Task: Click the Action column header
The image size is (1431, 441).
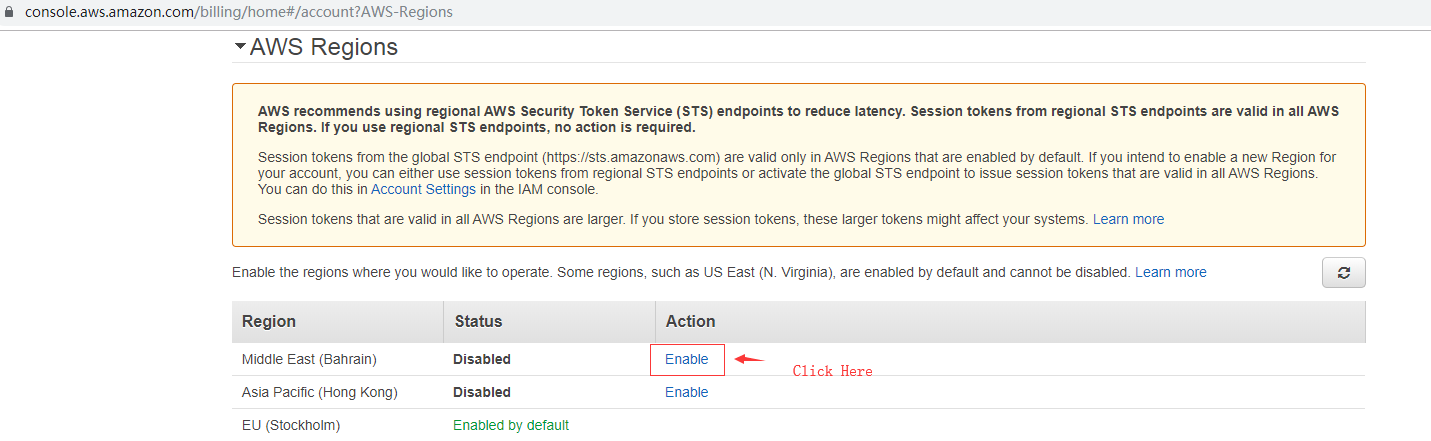Action: (690, 321)
